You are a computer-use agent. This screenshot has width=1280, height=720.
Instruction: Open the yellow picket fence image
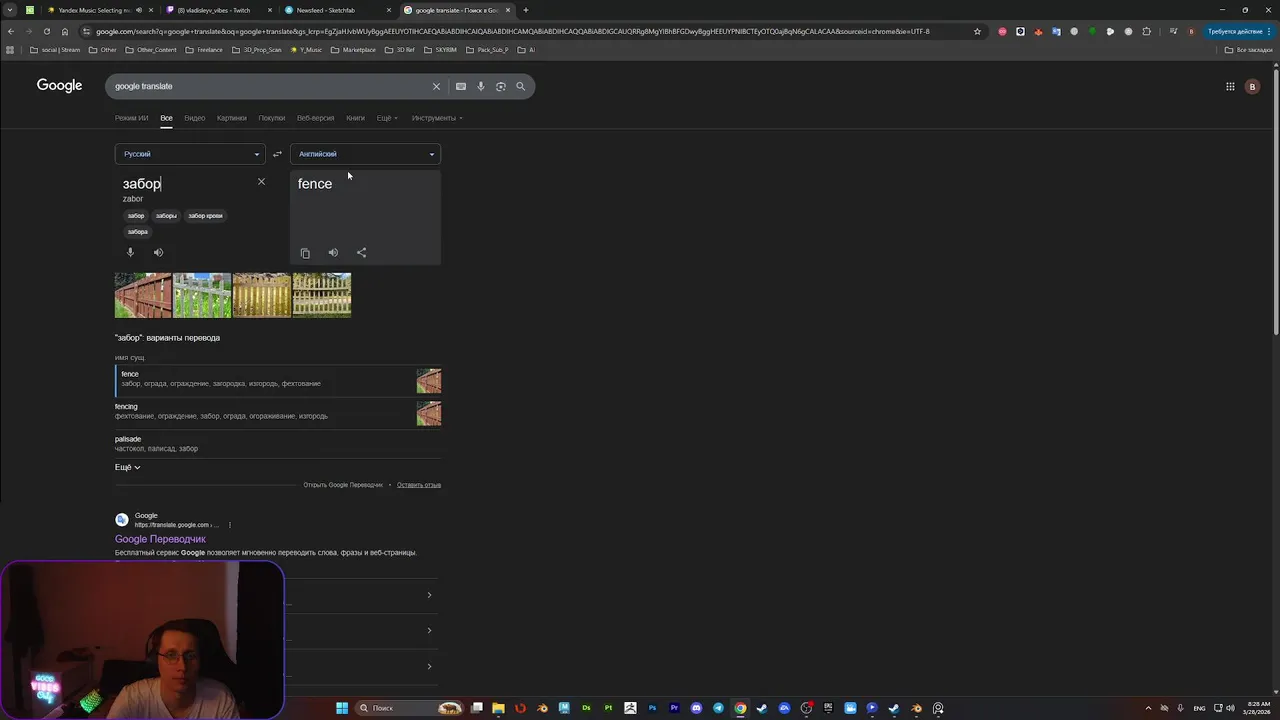[262, 295]
